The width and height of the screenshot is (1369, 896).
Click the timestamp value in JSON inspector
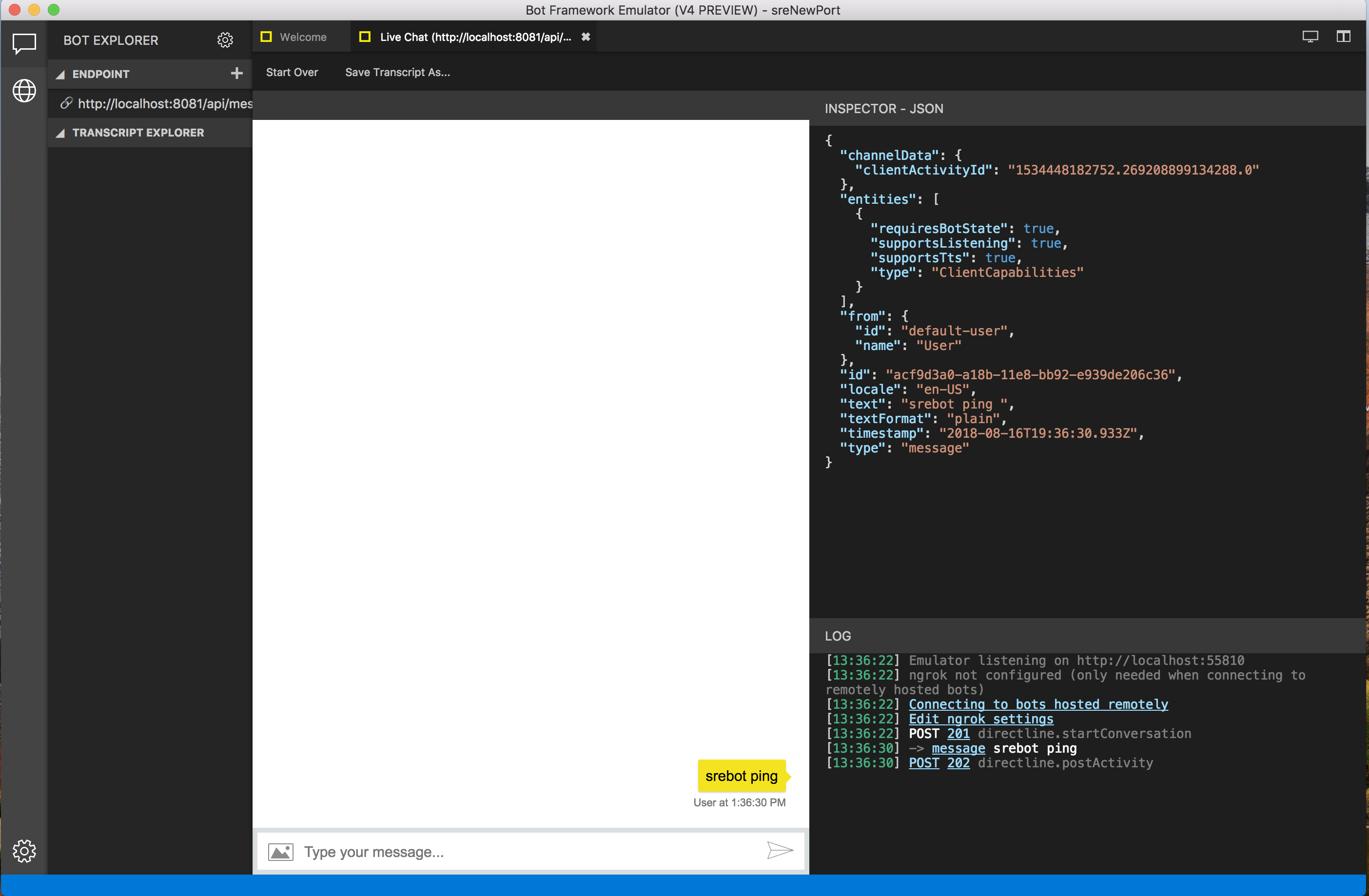click(x=1038, y=434)
